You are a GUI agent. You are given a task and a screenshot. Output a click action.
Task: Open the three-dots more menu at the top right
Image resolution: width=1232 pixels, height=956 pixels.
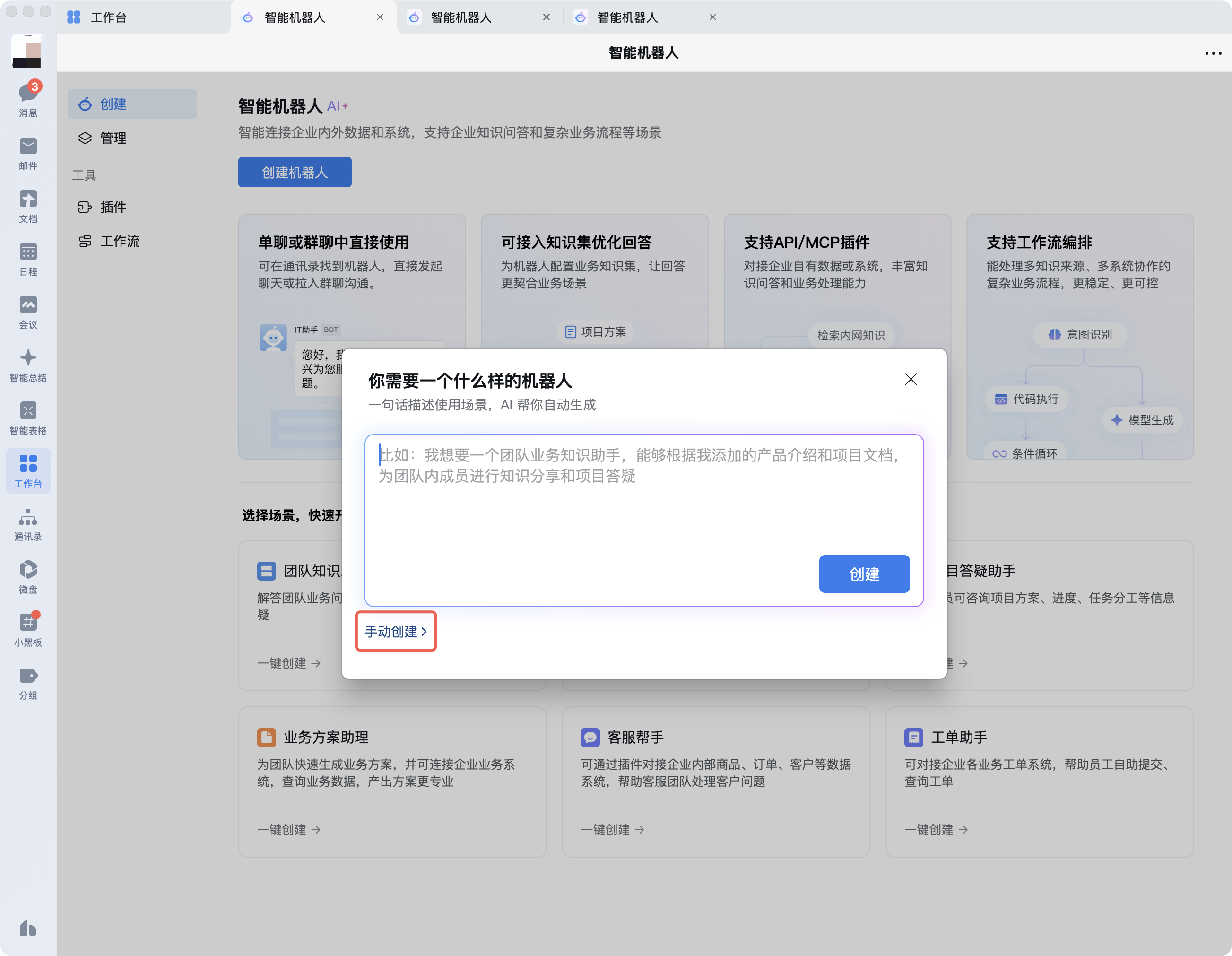pos(1213,53)
